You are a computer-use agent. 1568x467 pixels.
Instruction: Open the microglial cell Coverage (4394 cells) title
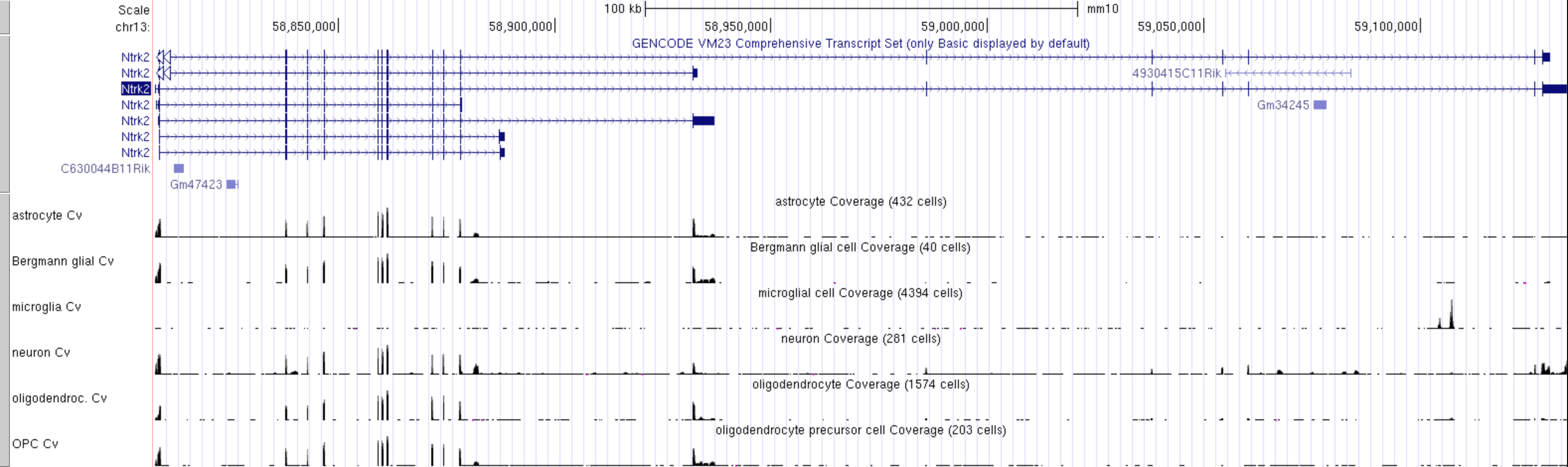pos(860,293)
